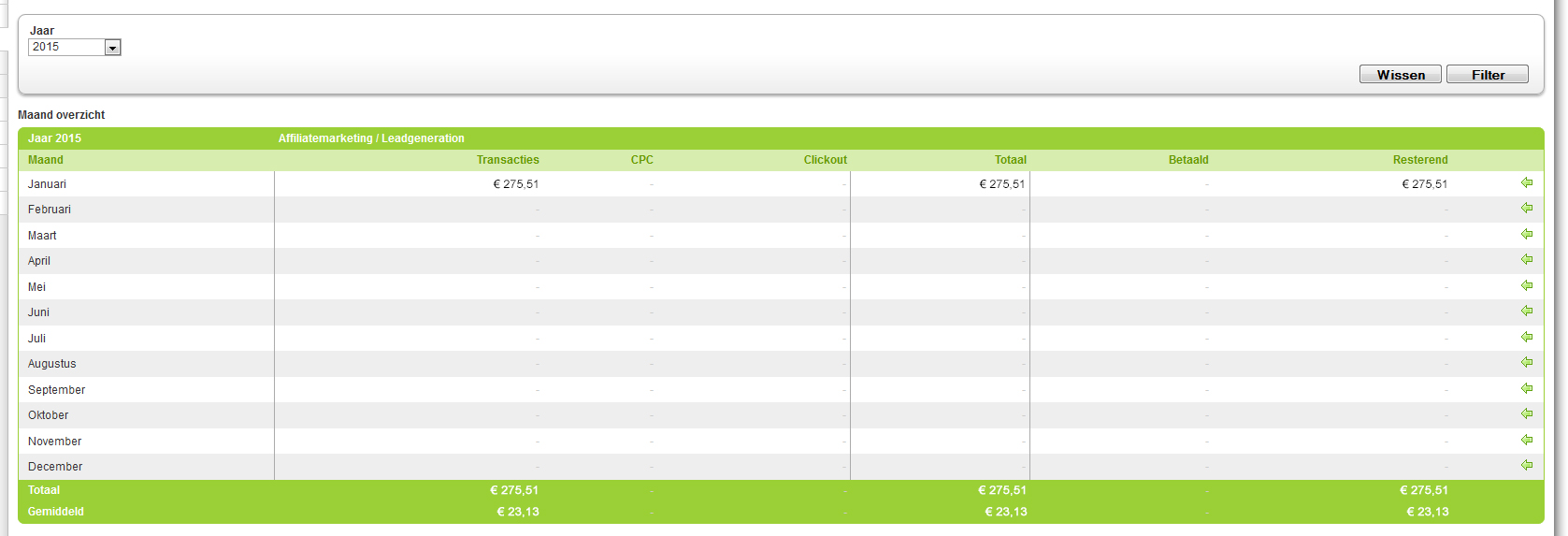This screenshot has height=536, width=1568.
Task: Open the green arrow icon for April
Action: pyautogui.click(x=1527, y=259)
